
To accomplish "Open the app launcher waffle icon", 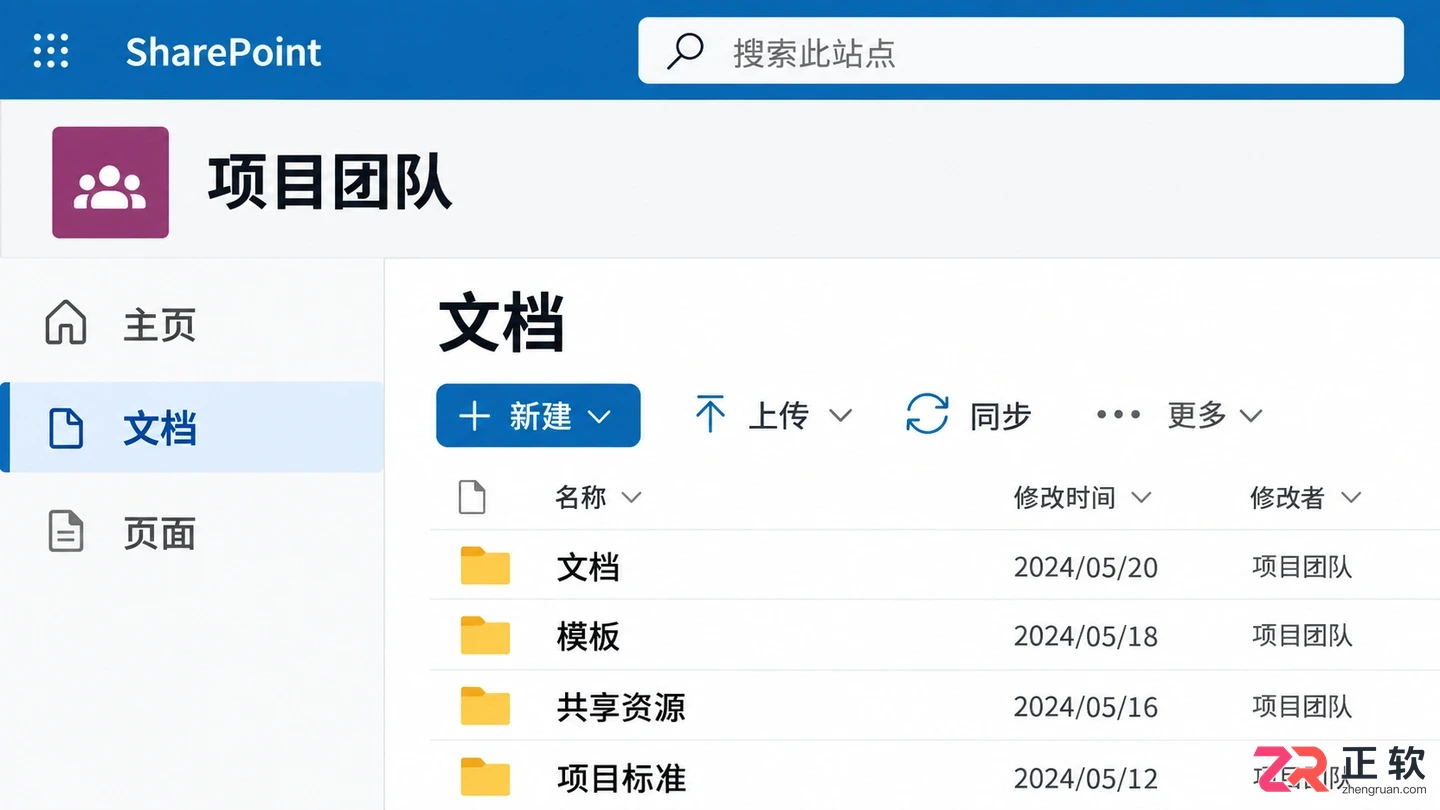I will click(51, 51).
